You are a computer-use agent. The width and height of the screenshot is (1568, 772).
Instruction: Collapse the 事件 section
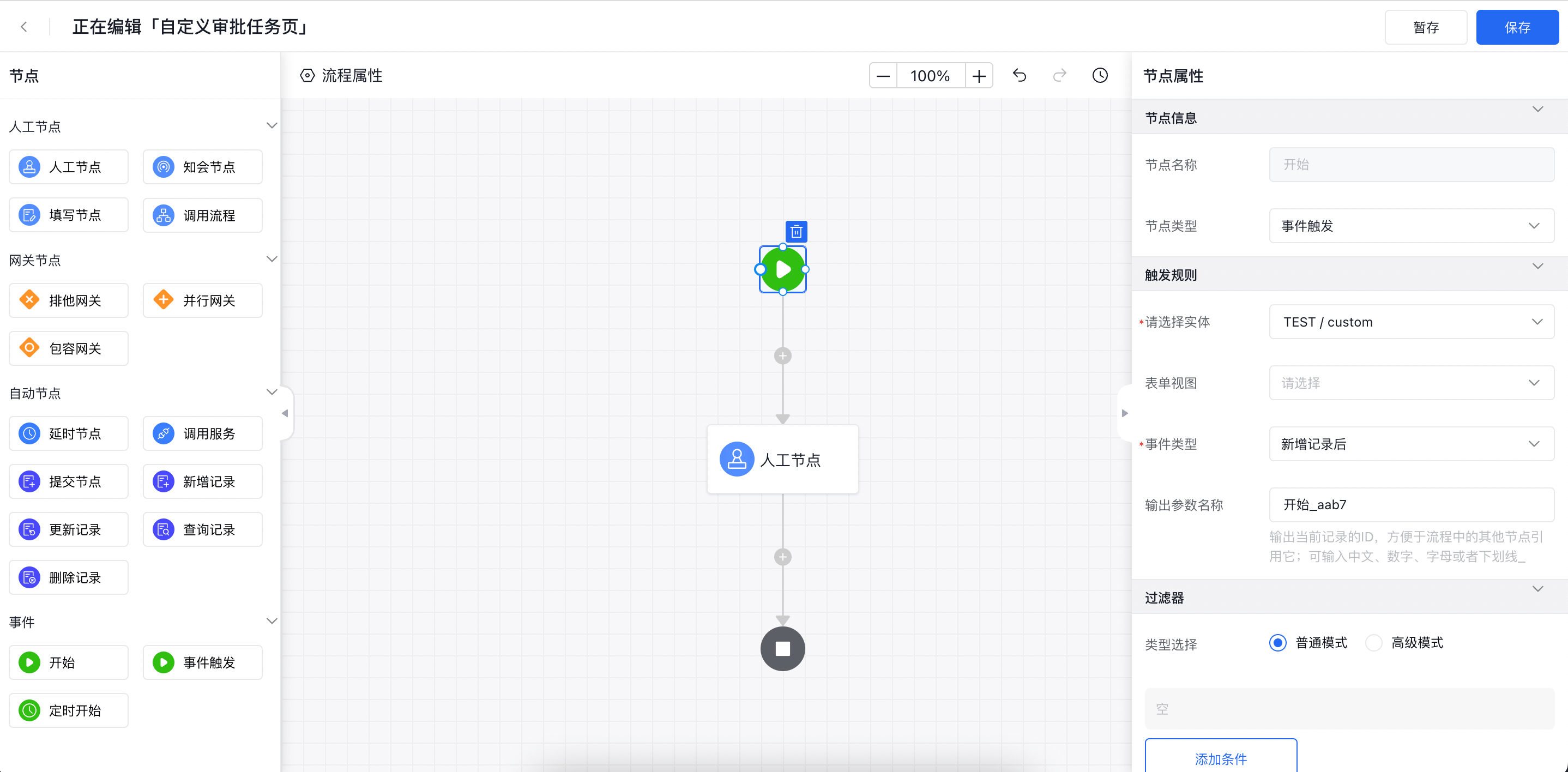coord(272,622)
